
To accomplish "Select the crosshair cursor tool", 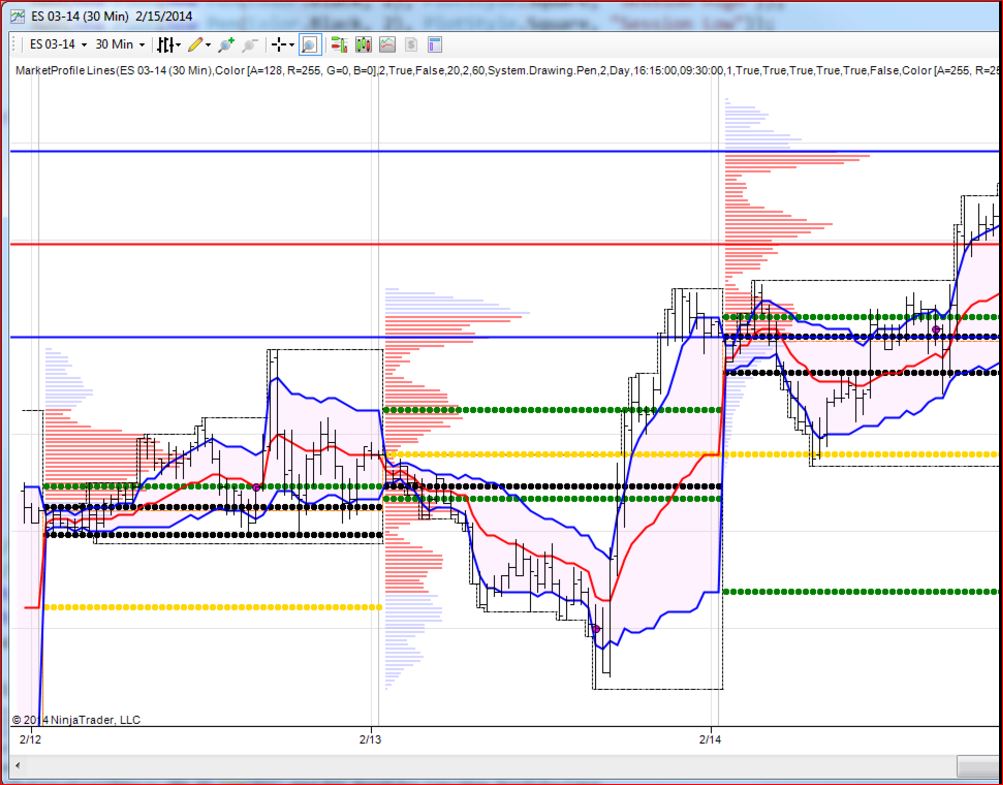I will (x=279, y=45).
